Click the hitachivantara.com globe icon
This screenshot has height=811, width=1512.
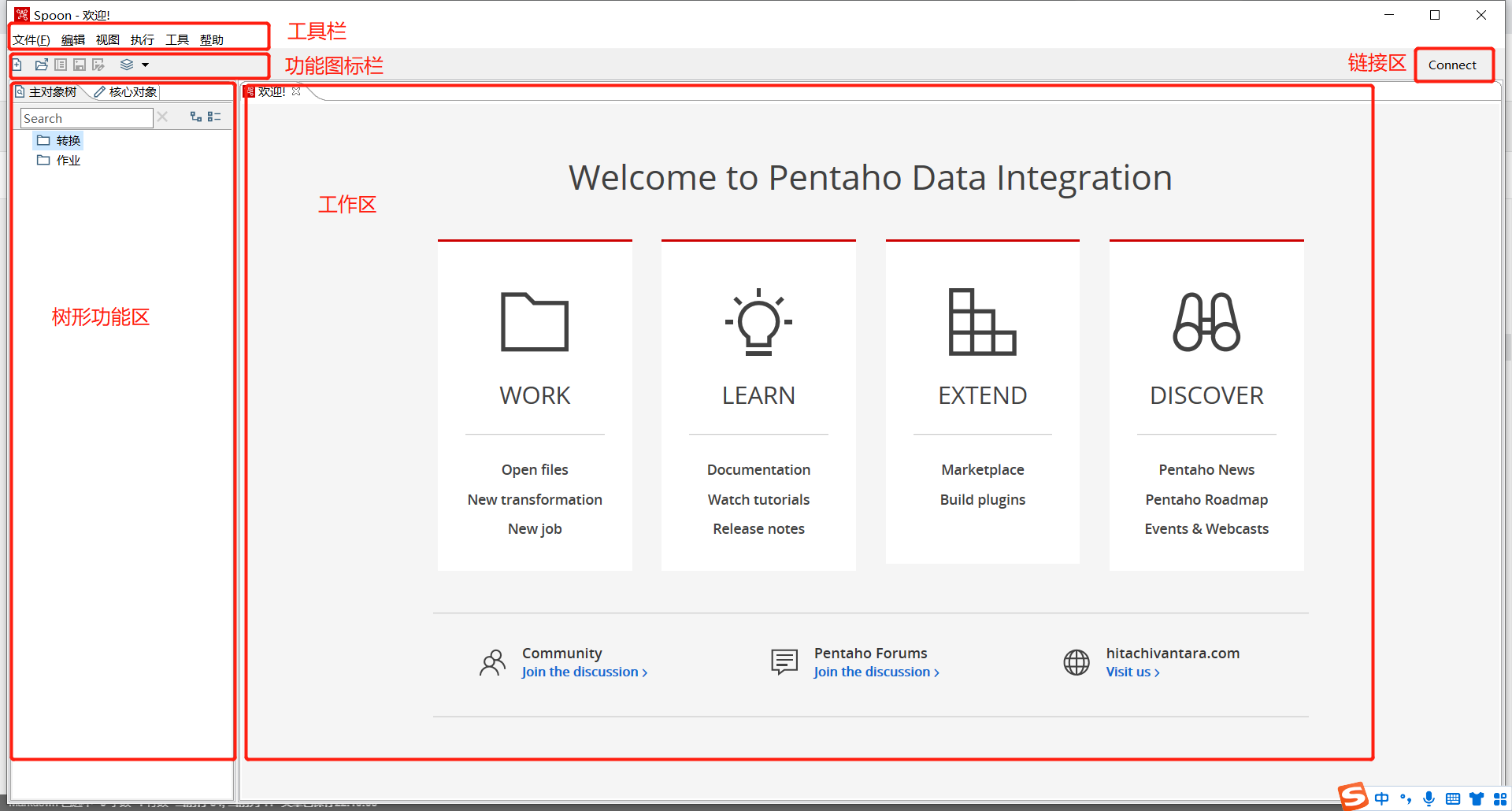1077,663
